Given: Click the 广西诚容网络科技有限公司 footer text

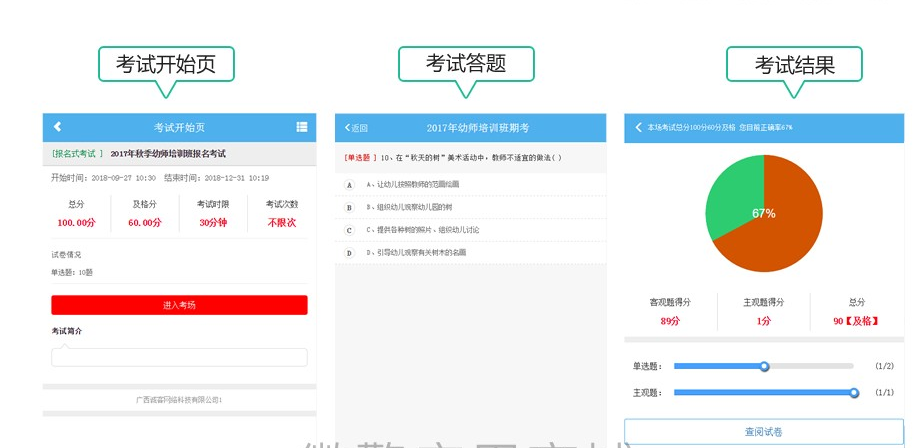Looking at the screenshot, I should coord(179,399).
